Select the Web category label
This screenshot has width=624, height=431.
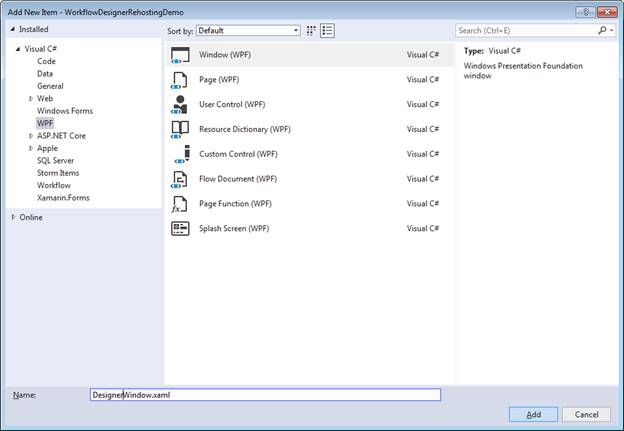[45, 98]
